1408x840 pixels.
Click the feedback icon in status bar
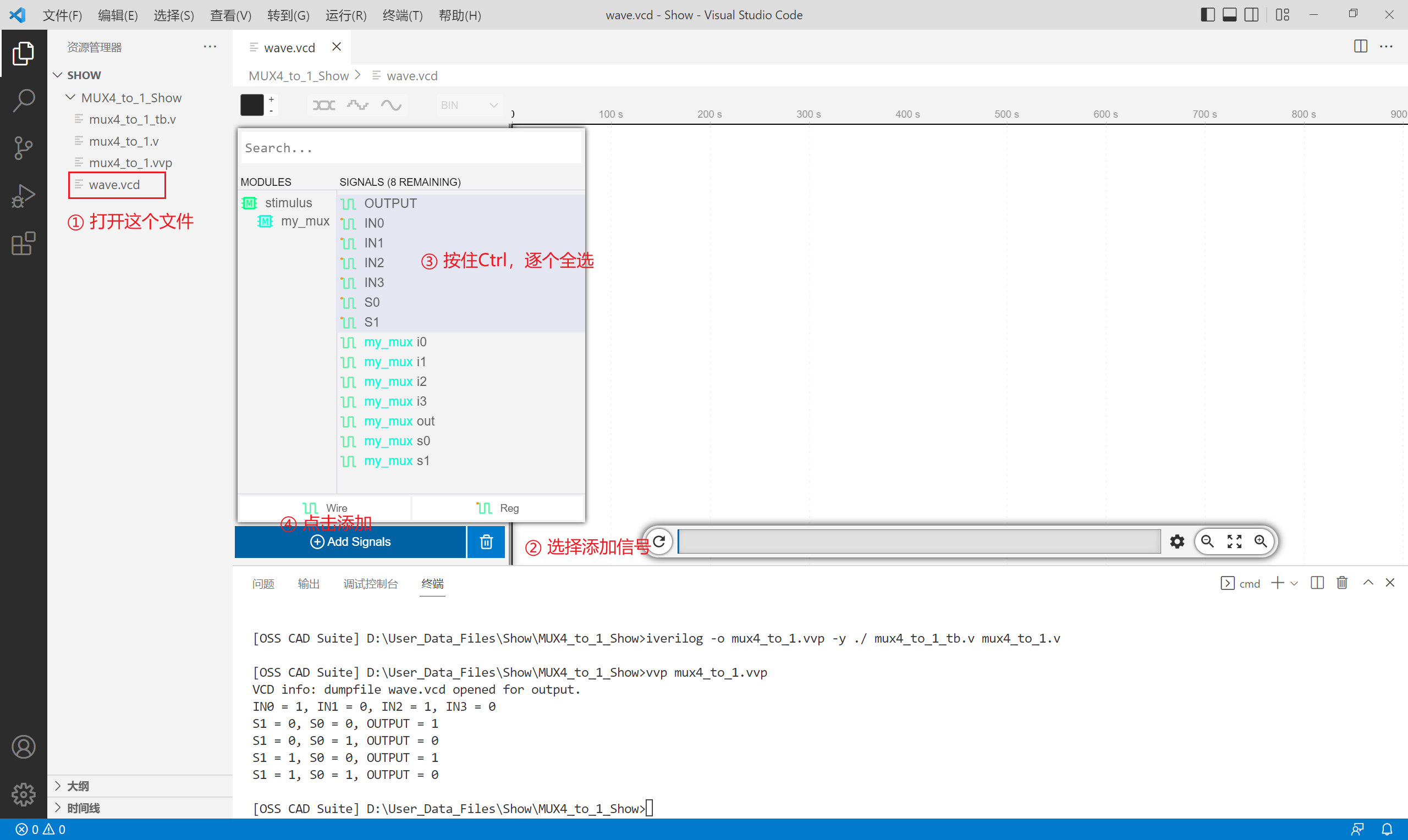1357,829
